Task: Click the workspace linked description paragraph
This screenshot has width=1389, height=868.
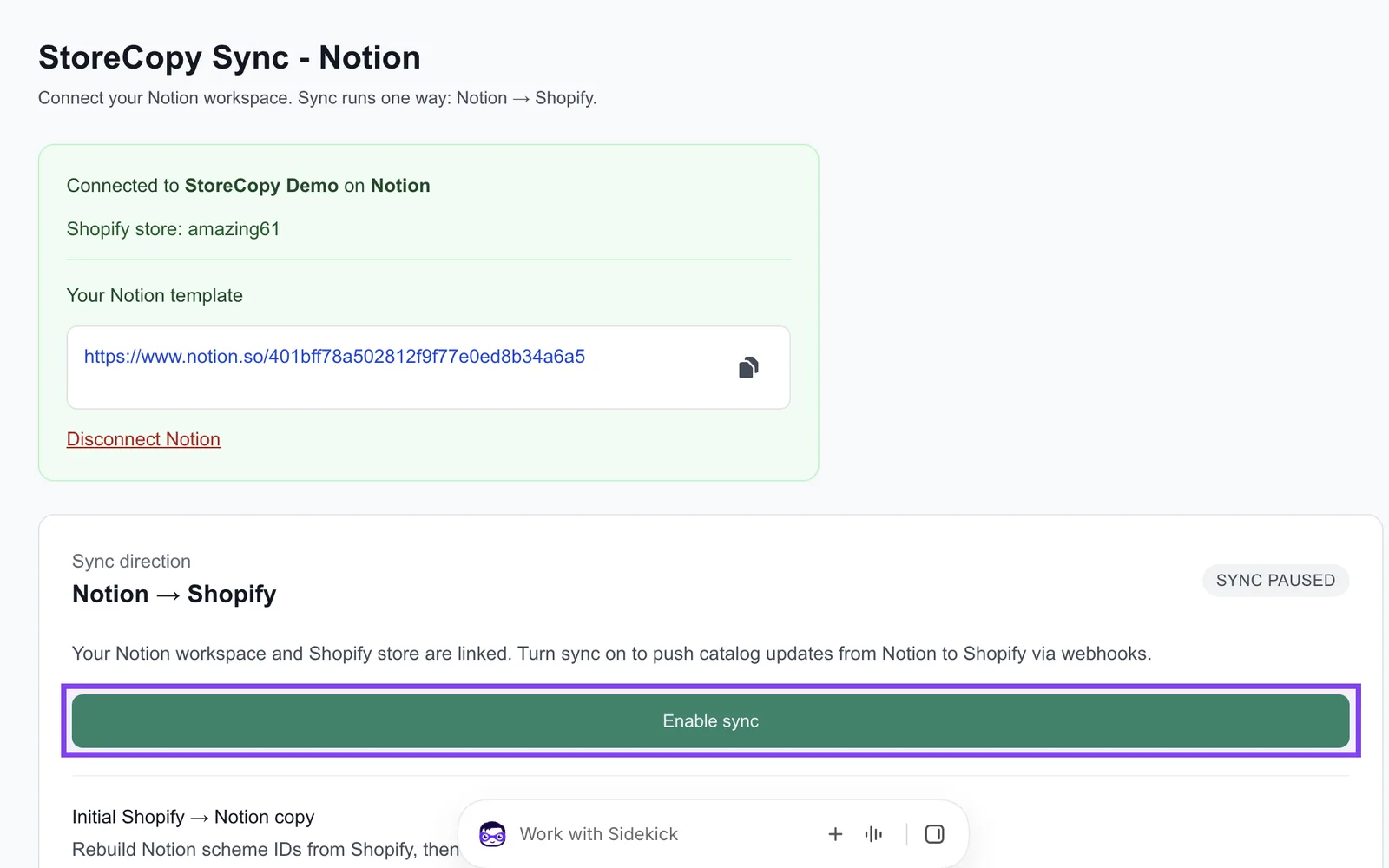Action: pos(611,654)
